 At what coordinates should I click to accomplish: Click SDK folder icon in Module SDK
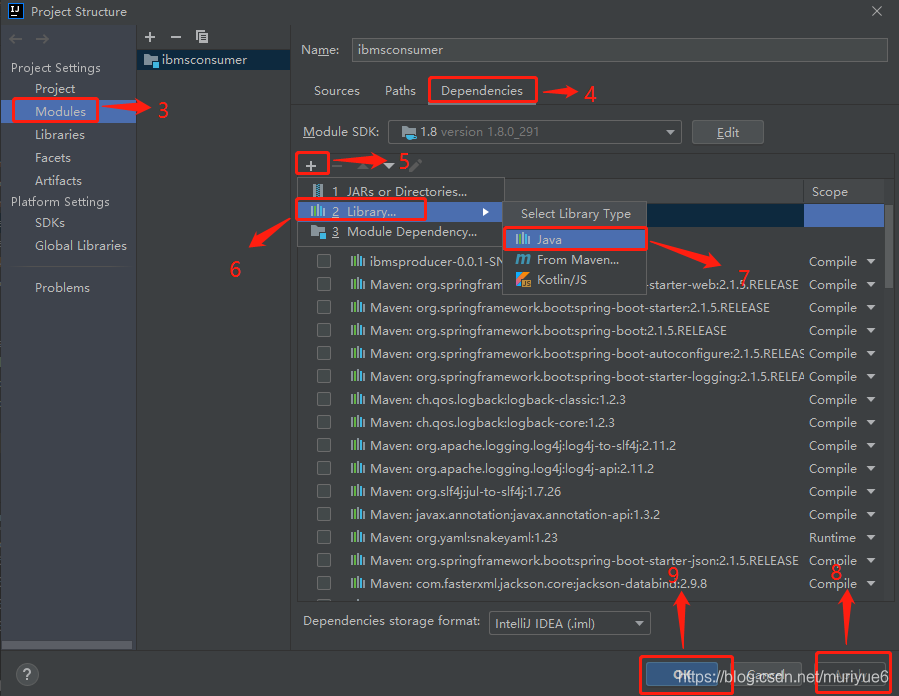tap(409, 132)
